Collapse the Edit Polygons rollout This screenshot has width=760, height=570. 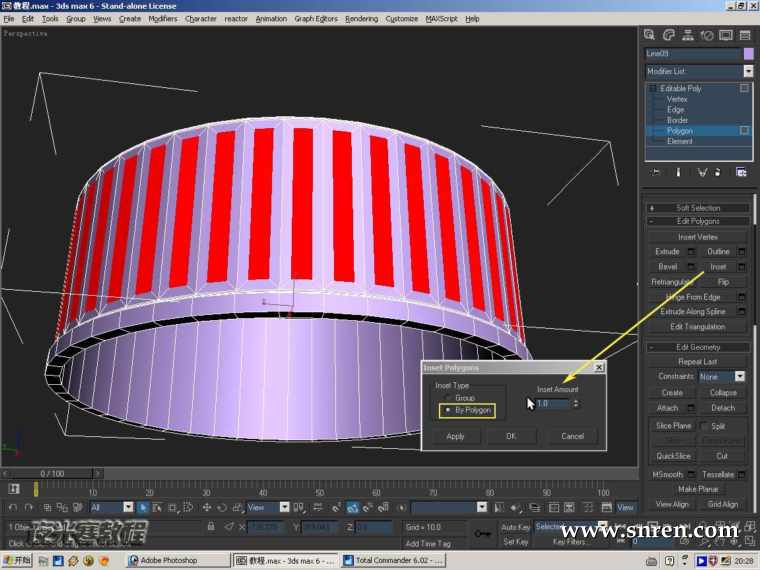(x=697, y=221)
